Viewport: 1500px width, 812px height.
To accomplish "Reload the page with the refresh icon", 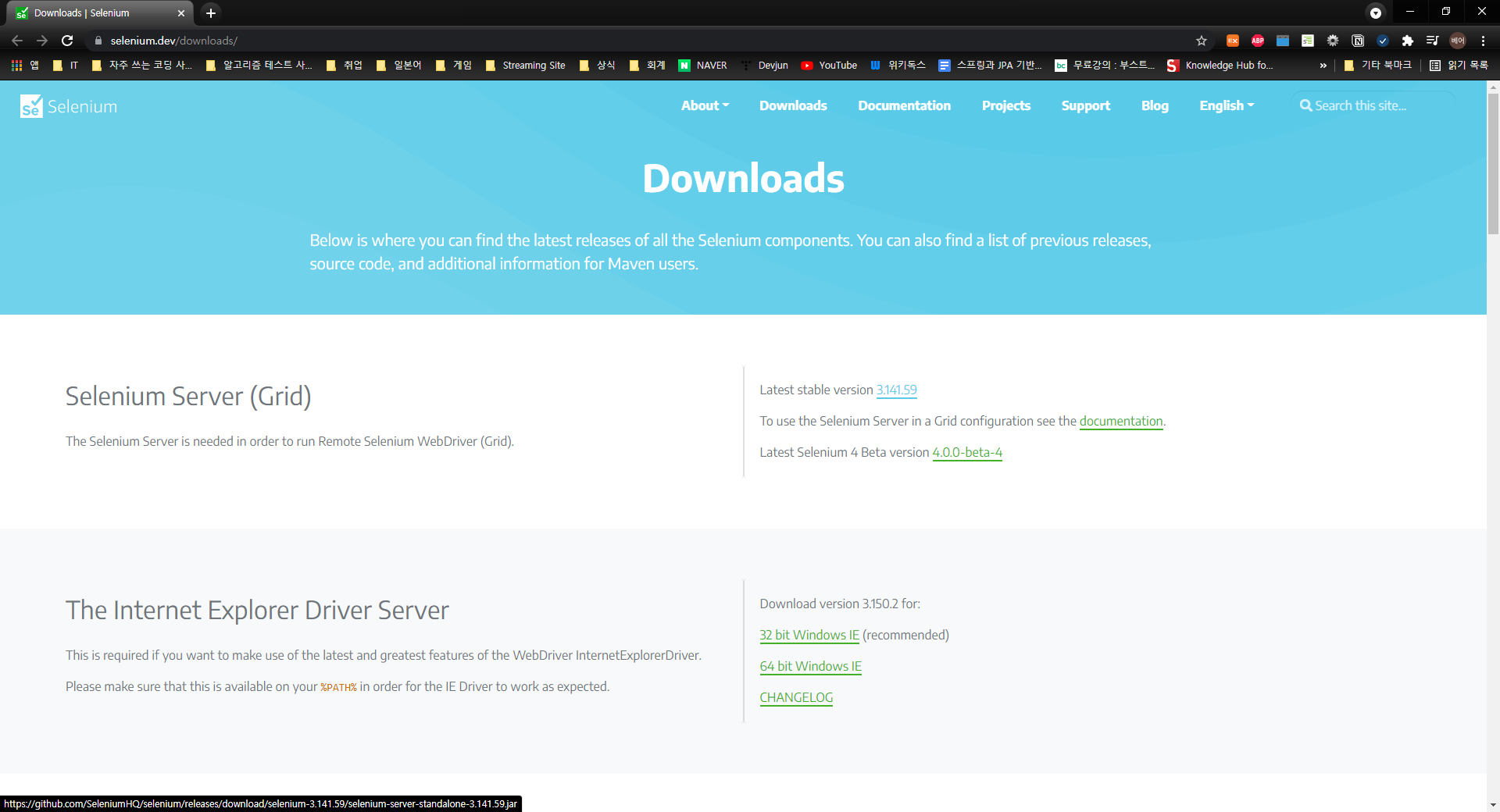I will coord(67,41).
